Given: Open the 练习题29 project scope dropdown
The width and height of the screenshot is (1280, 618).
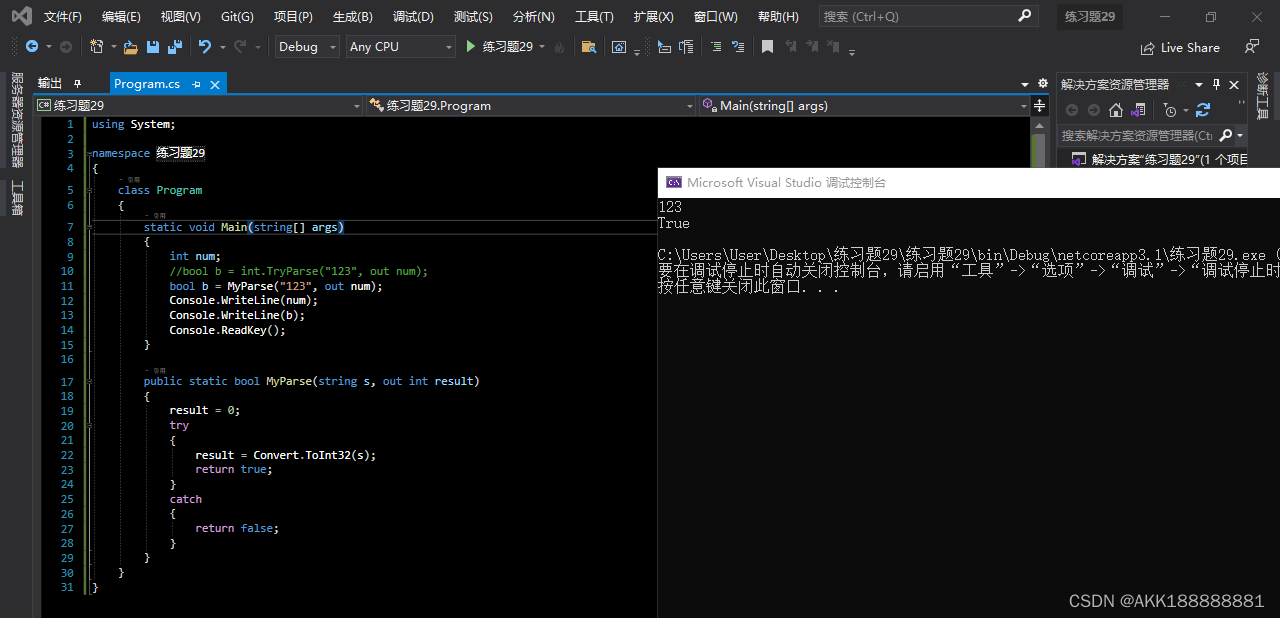Looking at the screenshot, I should (199, 105).
